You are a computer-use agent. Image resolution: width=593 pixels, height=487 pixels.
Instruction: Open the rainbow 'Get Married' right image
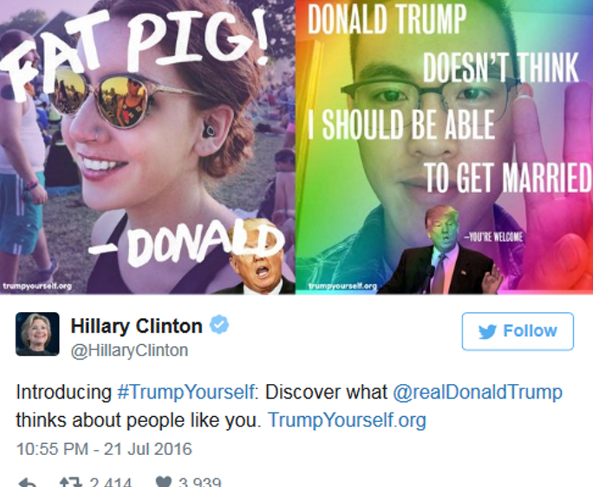[x=444, y=147]
